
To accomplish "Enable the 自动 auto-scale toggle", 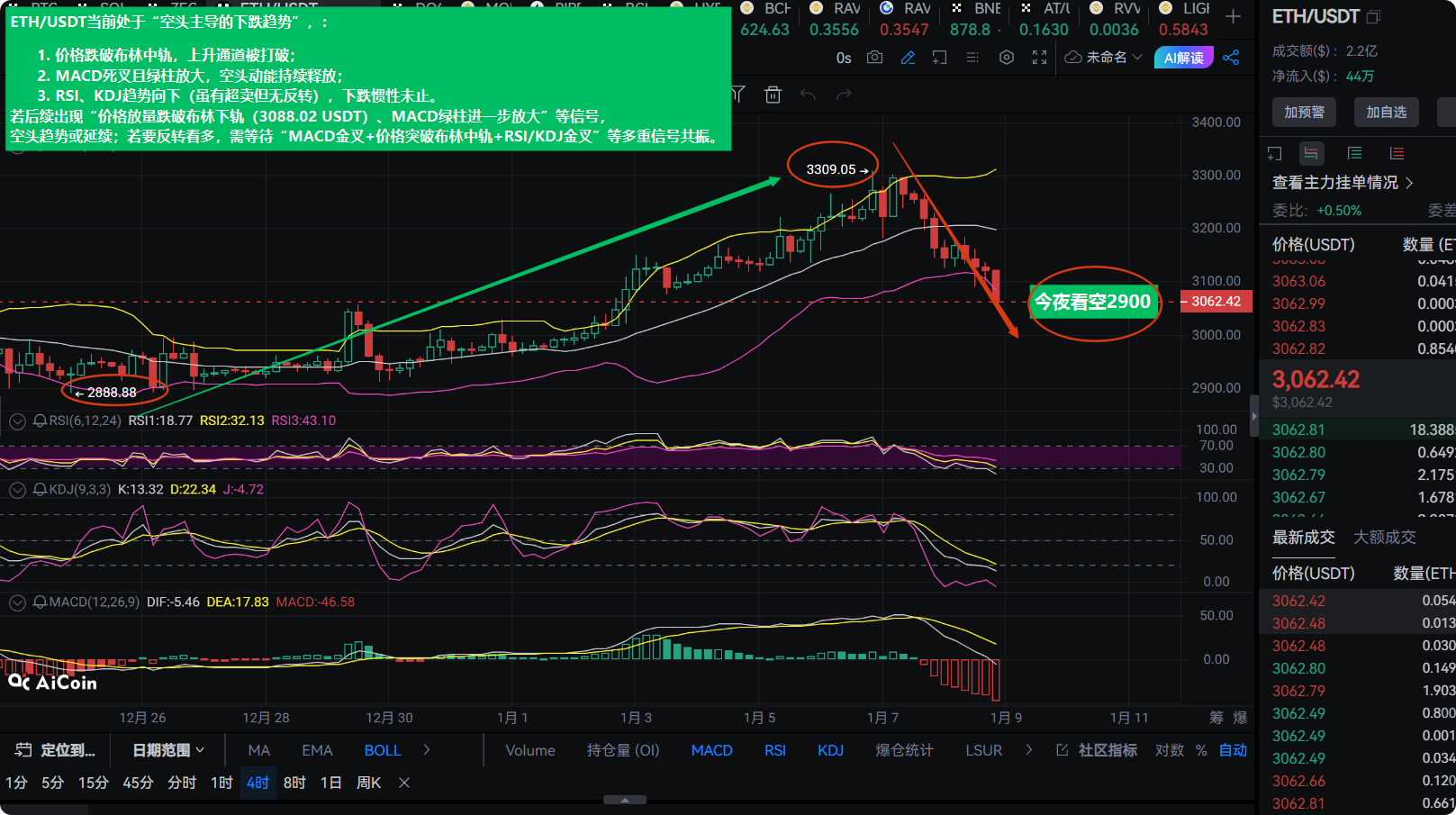I will [x=1233, y=749].
